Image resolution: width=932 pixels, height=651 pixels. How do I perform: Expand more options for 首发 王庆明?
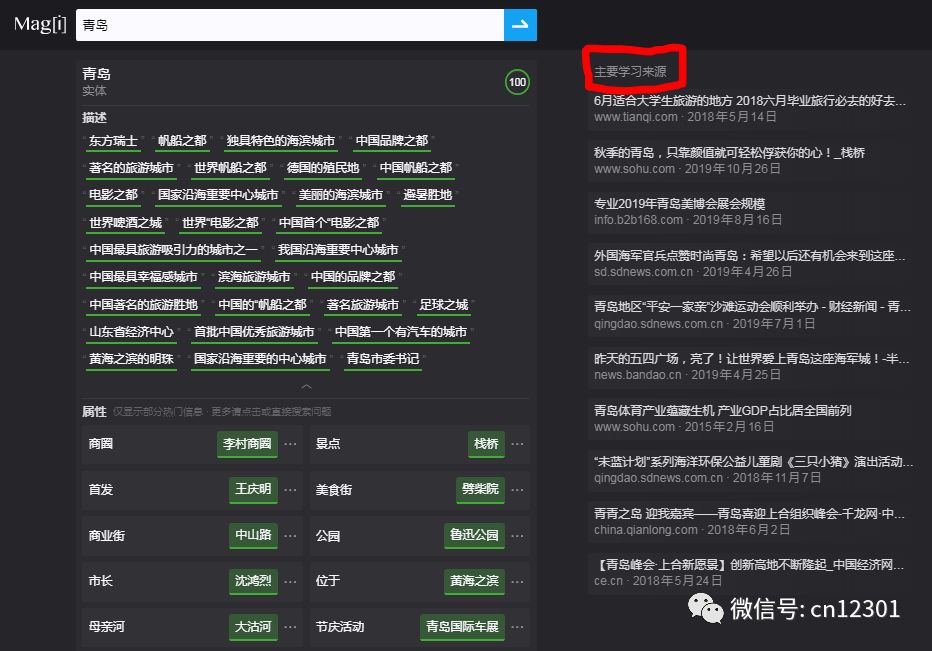pyautogui.click(x=290, y=489)
